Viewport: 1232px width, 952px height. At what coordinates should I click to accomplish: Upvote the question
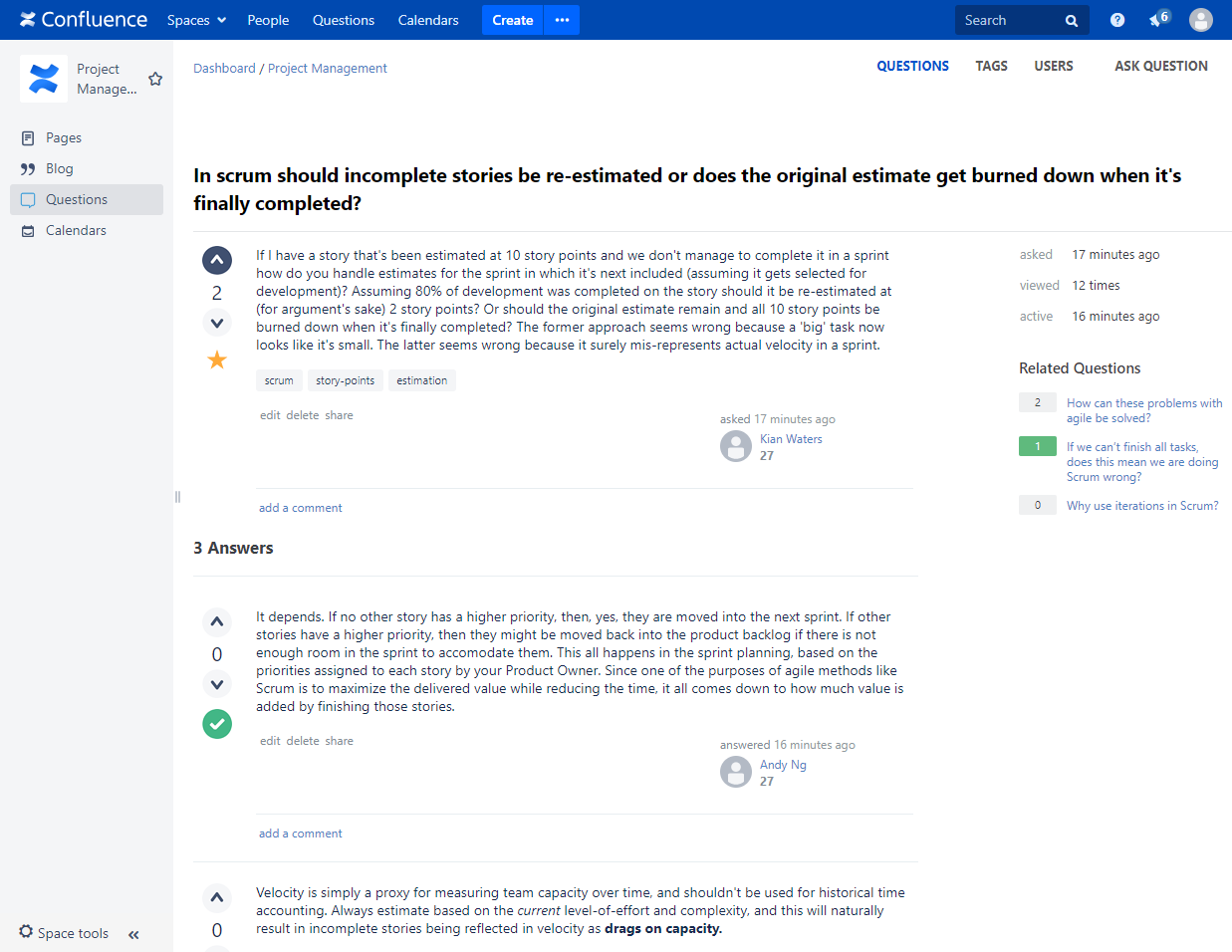coord(217,260)
